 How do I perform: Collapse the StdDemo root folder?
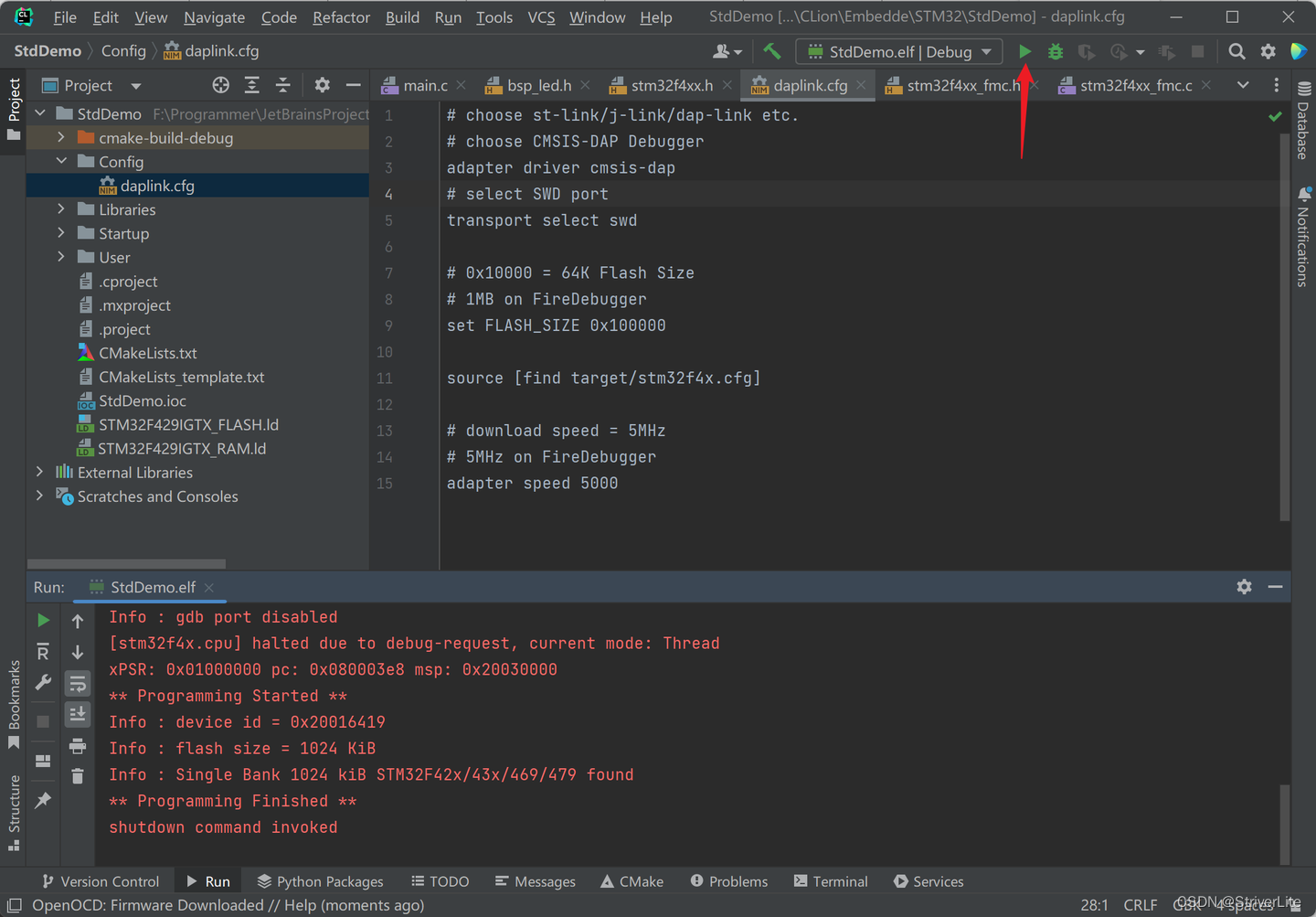(x=40, y=113)
